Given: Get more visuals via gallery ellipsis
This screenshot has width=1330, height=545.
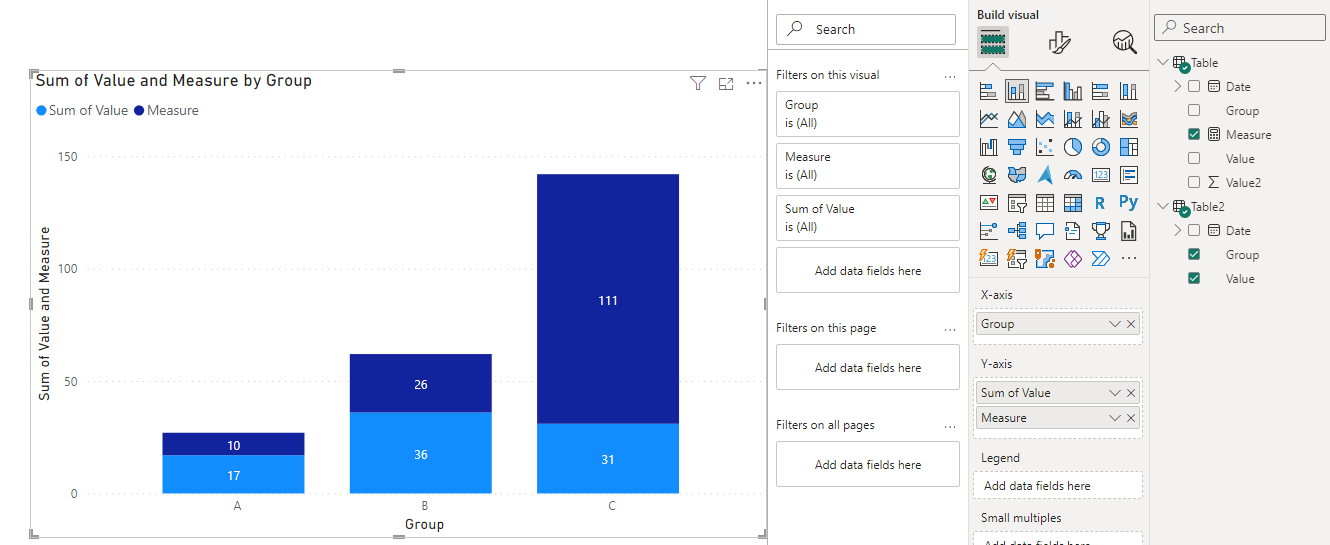Looking at the screenshot, I should coord(1129,258).
